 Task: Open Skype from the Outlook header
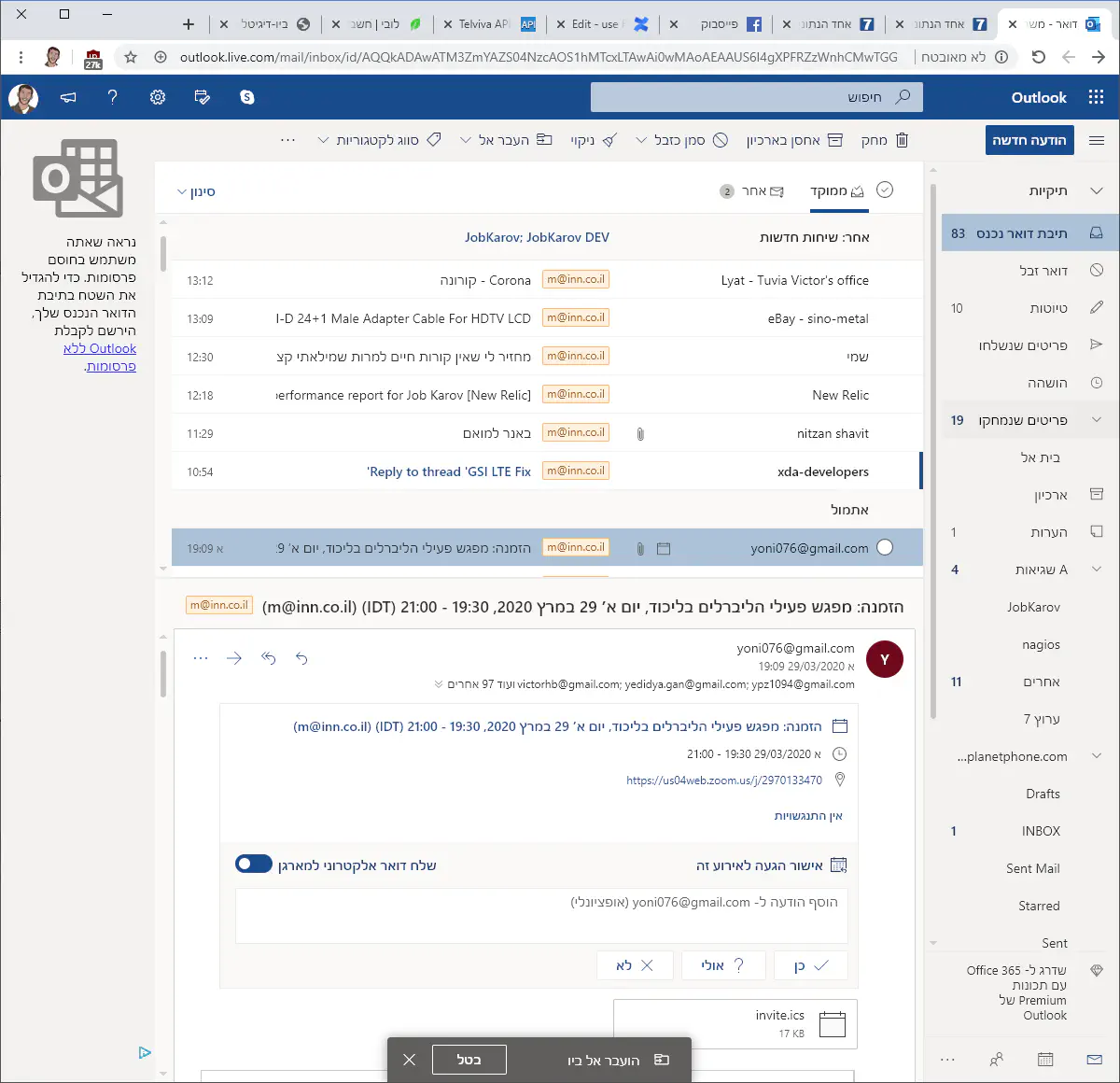pyautogui.click(x=246, y=97)
